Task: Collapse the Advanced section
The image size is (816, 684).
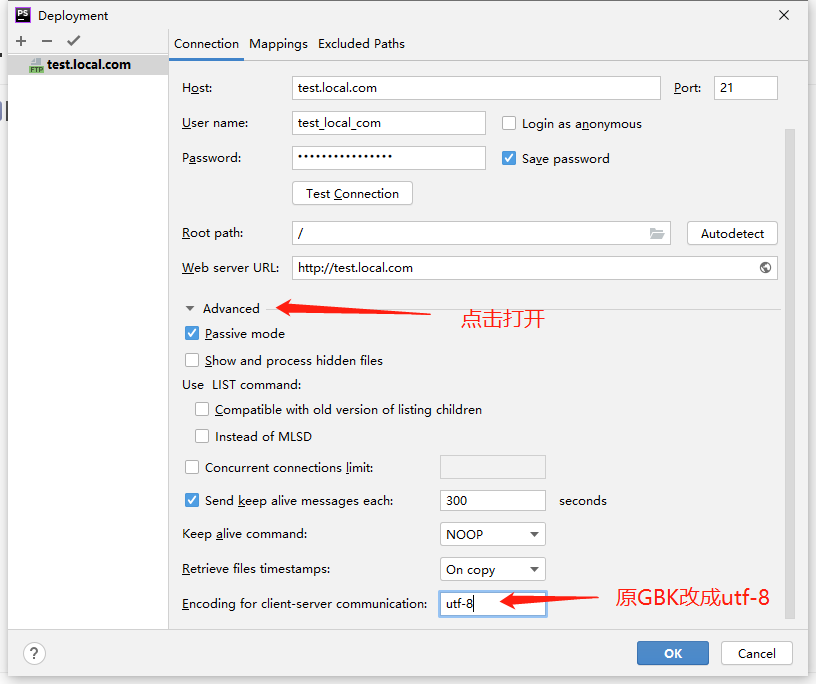Action: (x=190, y=309)
